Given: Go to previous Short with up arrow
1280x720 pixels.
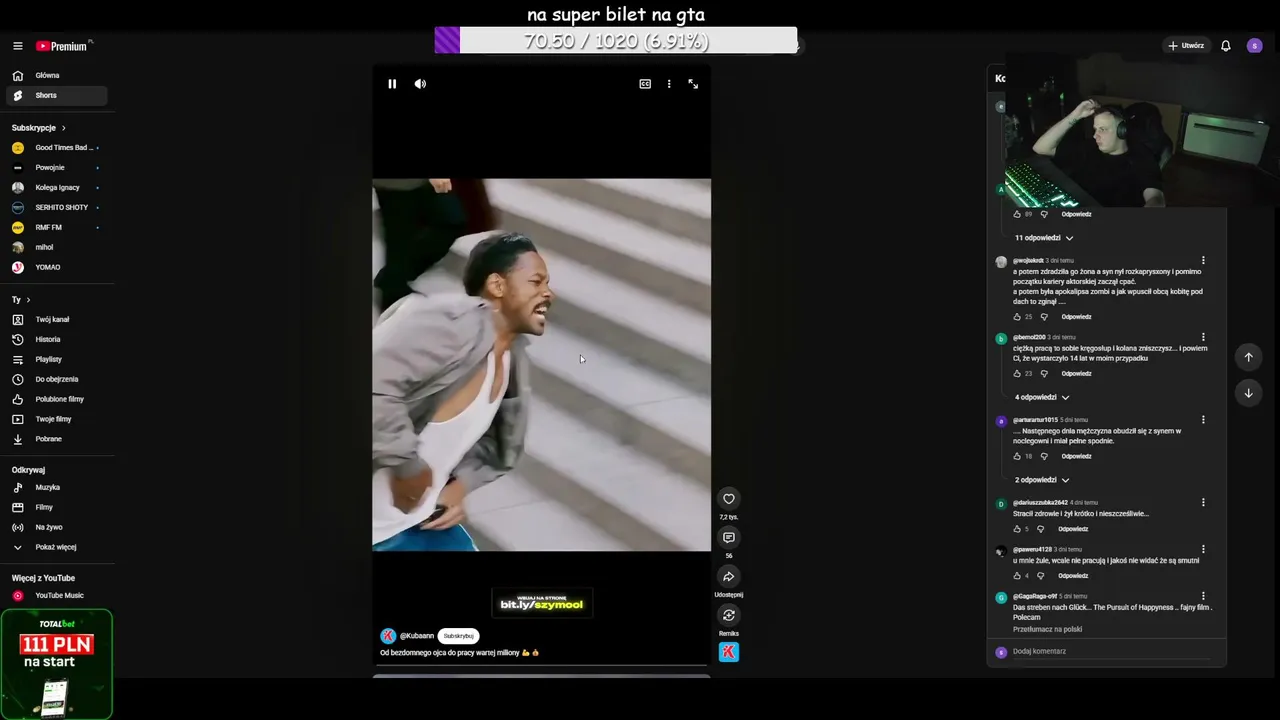Looking at the screenshot, I should point(1248,357).
